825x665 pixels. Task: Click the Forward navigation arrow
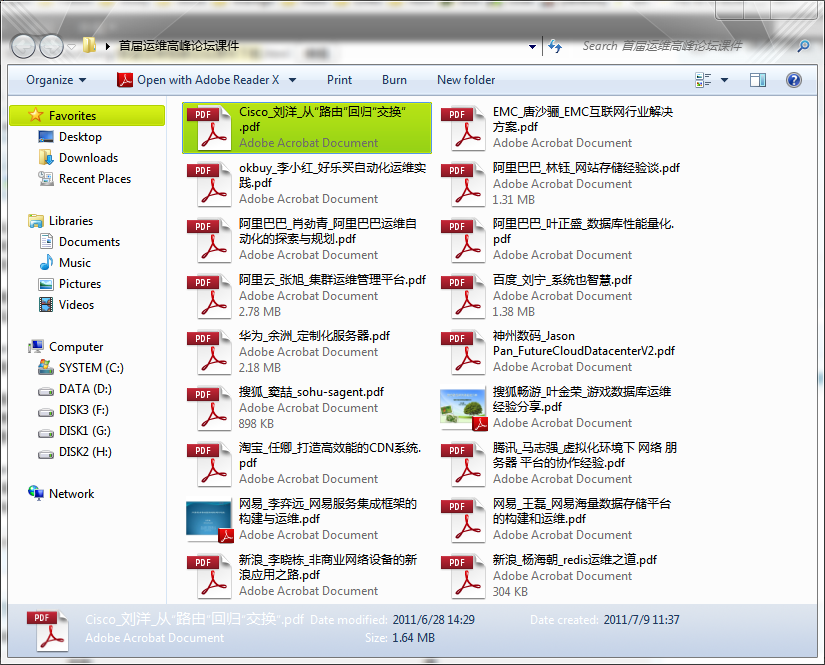(x=52, y=46)
